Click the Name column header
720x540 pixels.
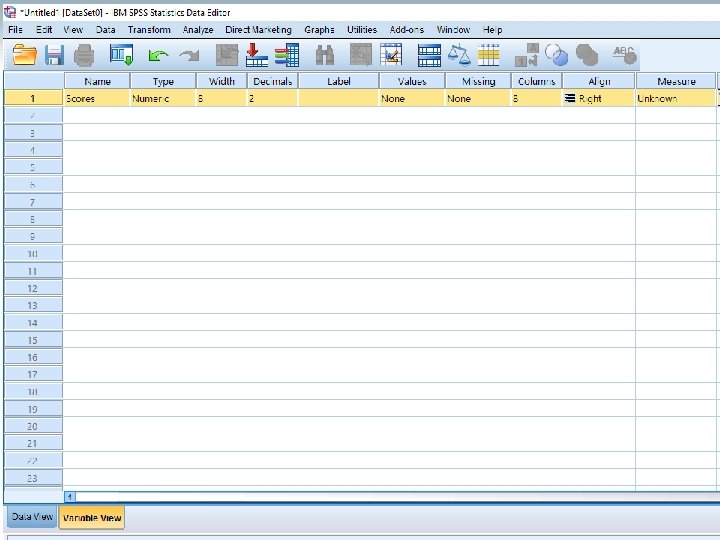coord(97,81)
